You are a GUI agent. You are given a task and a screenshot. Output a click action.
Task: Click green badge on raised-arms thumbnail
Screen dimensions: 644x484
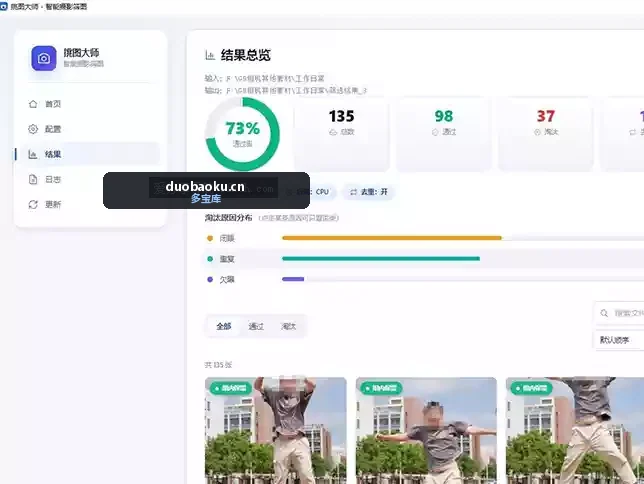[x=230, y=388]
